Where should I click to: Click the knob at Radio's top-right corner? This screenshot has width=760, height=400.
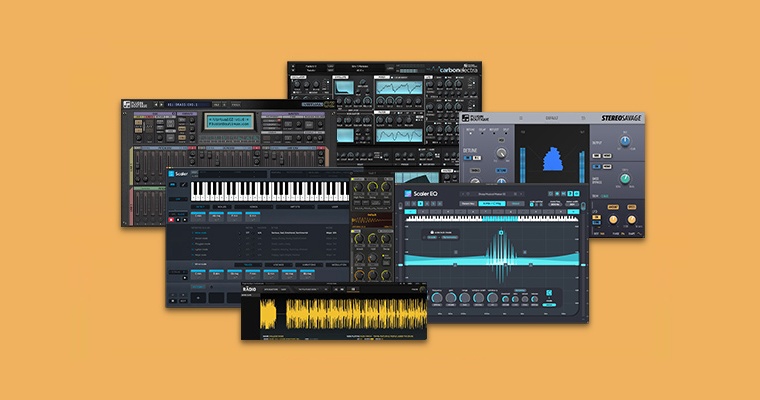422,289
